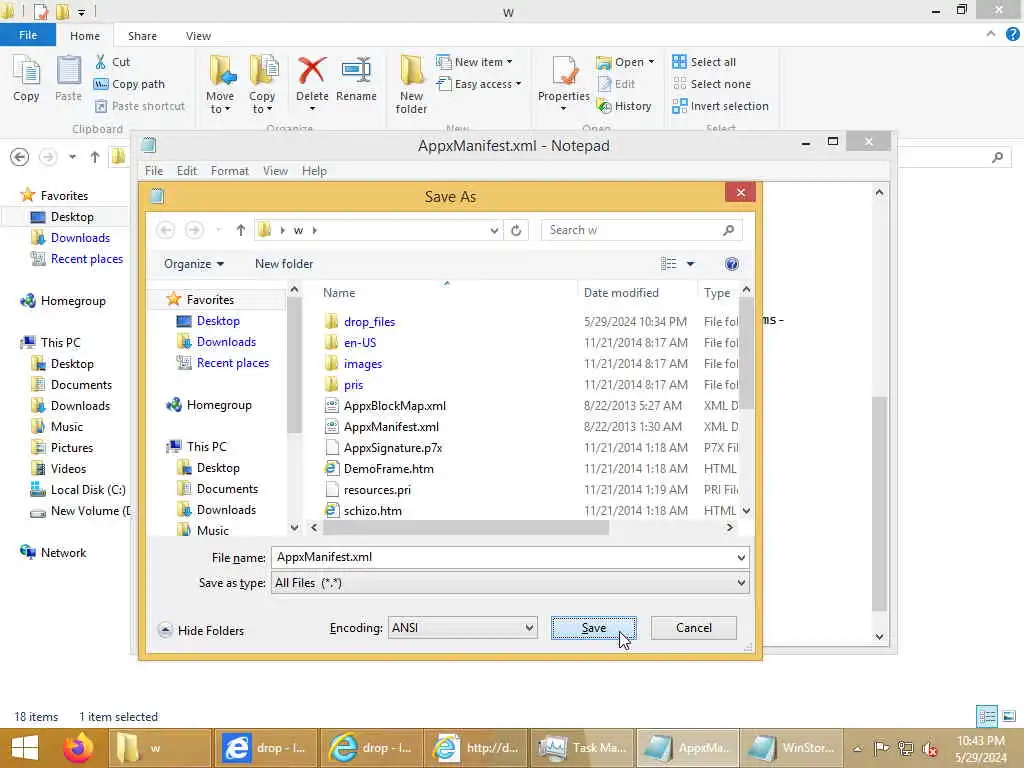
Task: Click the Explorer up directory arrow
Action: click(95, 157)
